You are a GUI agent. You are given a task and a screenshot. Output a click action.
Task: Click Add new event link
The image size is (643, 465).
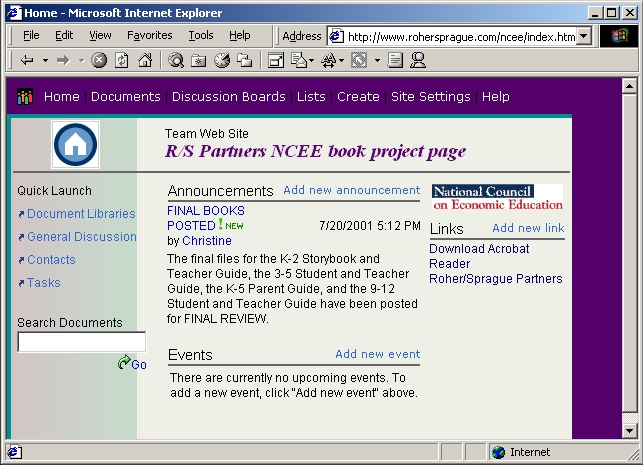pos(378,354)
